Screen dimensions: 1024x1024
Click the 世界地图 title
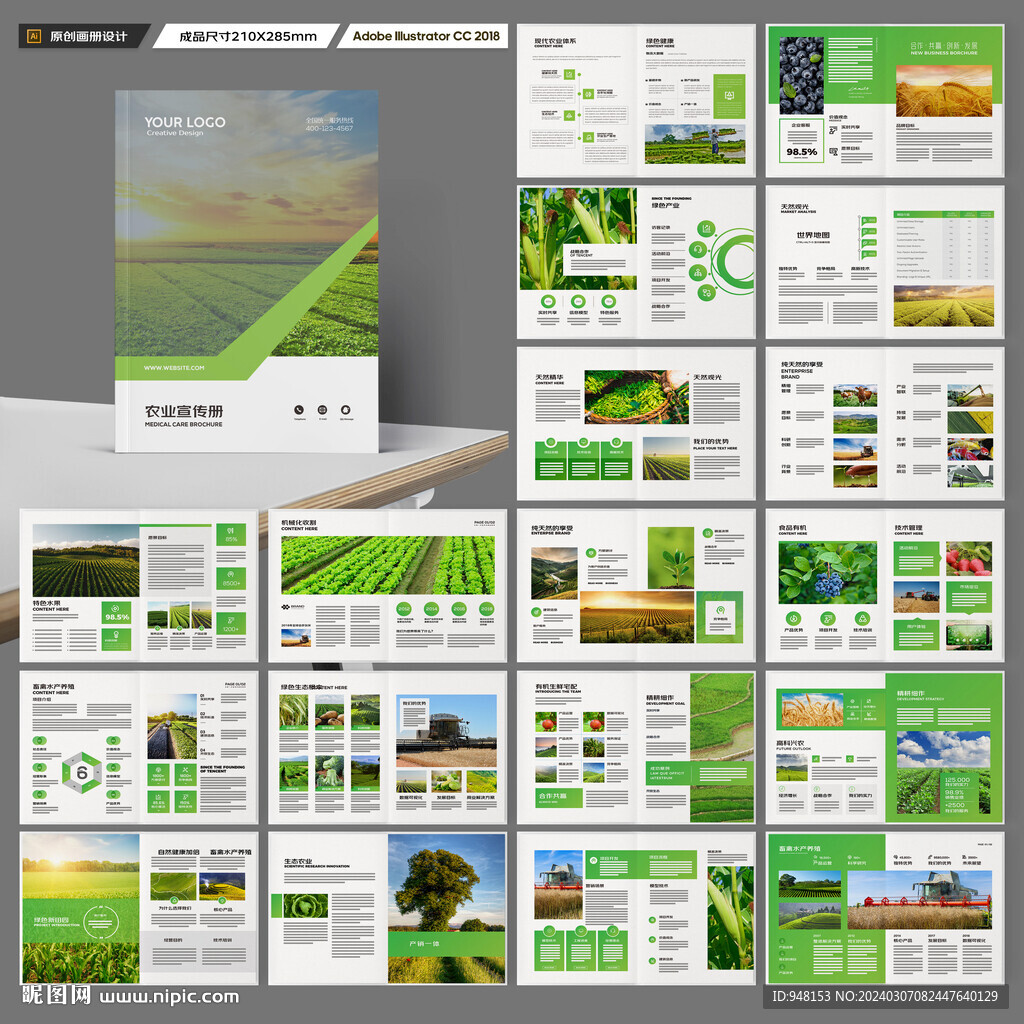coord(813,235)
